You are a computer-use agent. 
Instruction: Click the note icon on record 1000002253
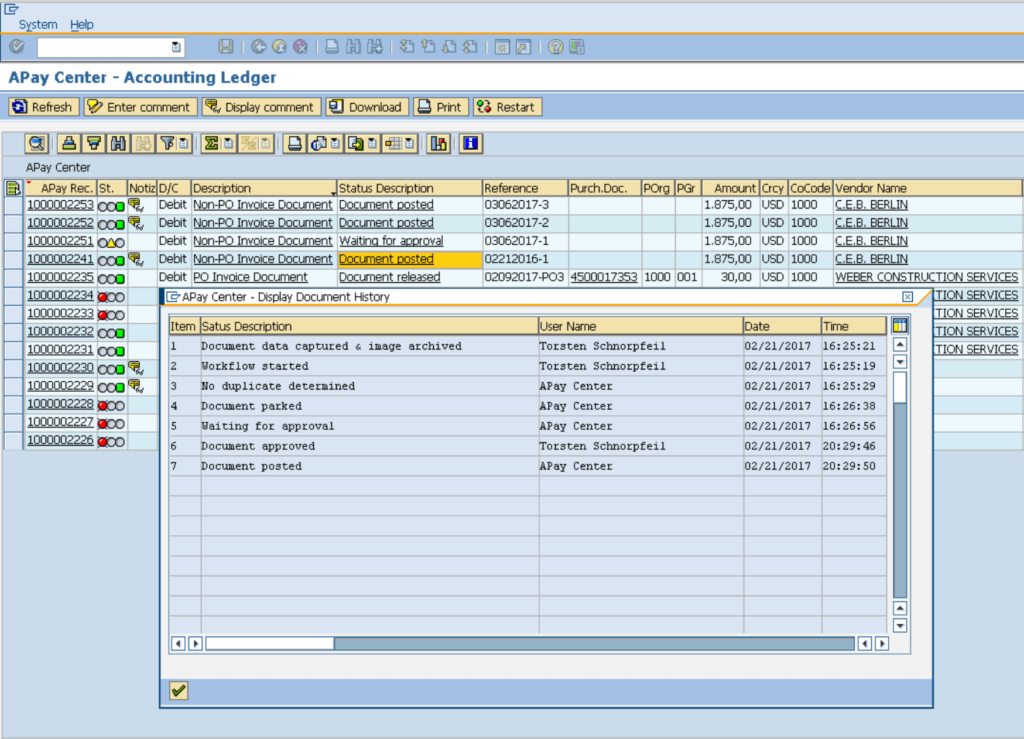[135, 205]
